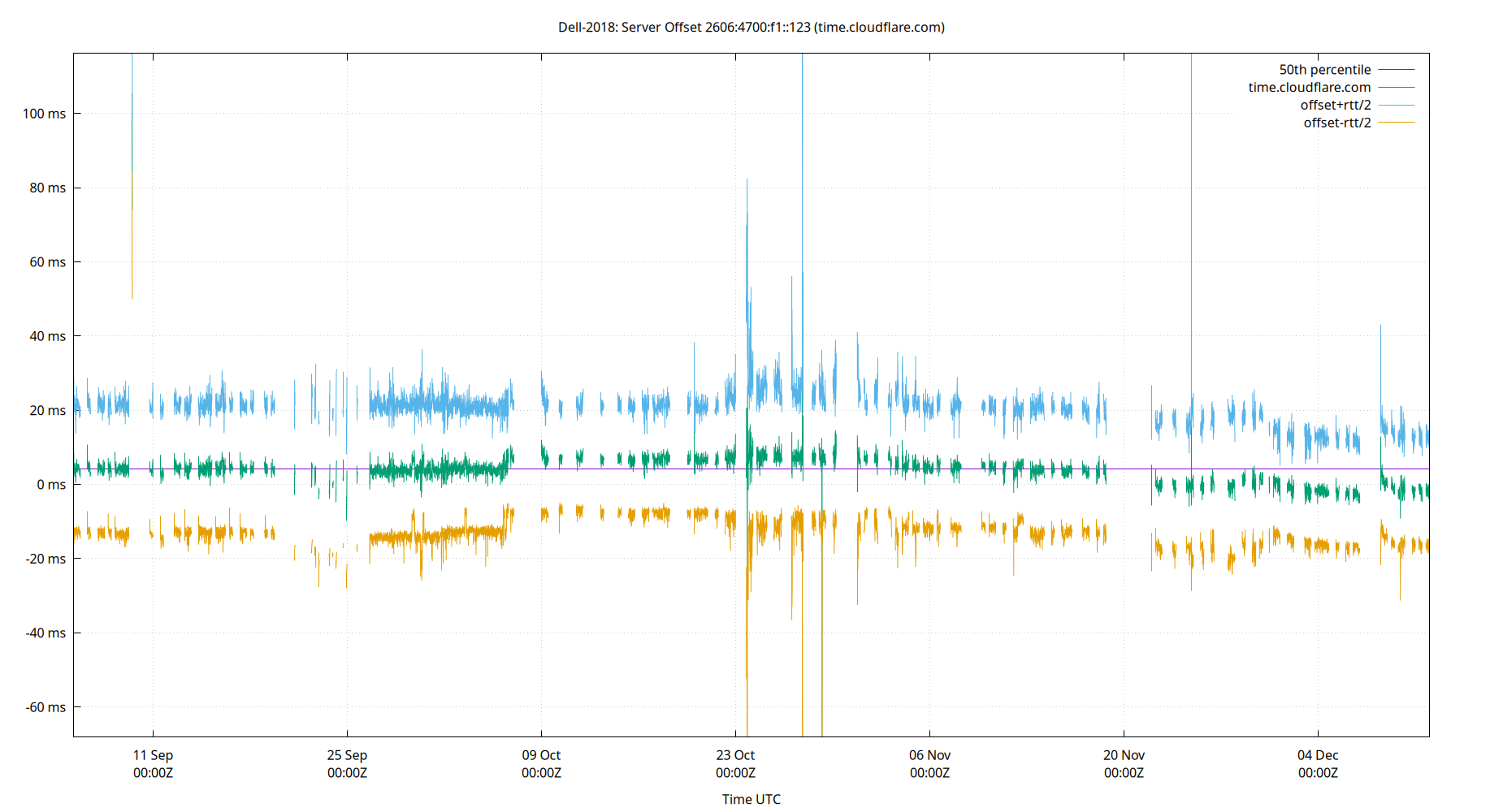Toggle the offset-rtt/2 legend entry

1336,122
